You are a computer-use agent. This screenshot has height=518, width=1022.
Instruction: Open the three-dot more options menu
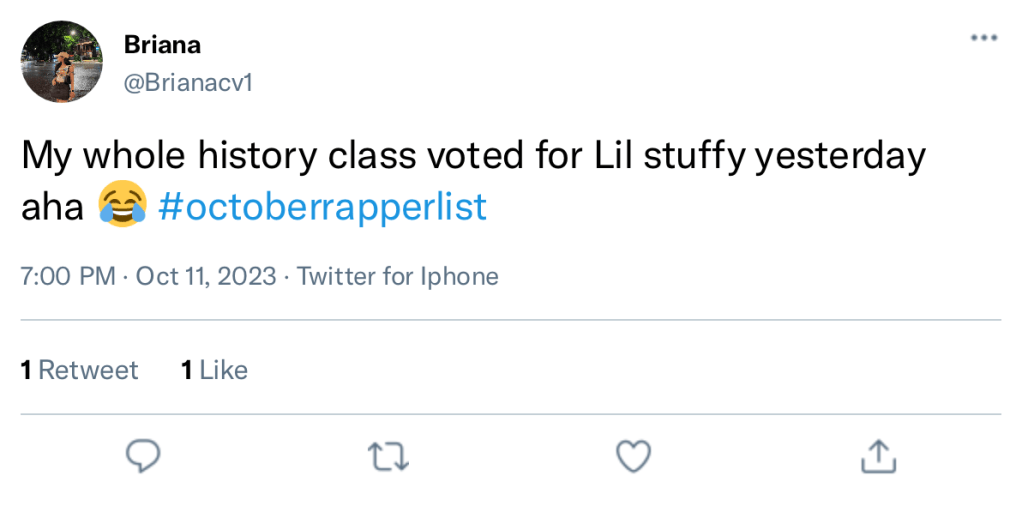click(x=984, y=39)
